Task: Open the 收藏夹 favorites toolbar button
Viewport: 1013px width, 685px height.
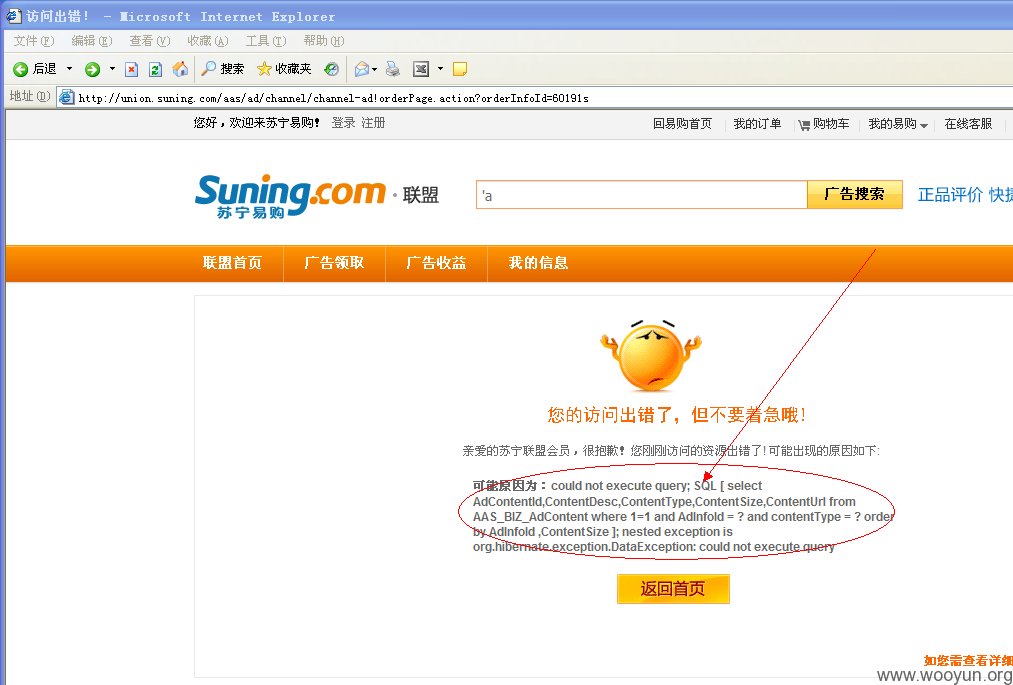Action: 284,69
